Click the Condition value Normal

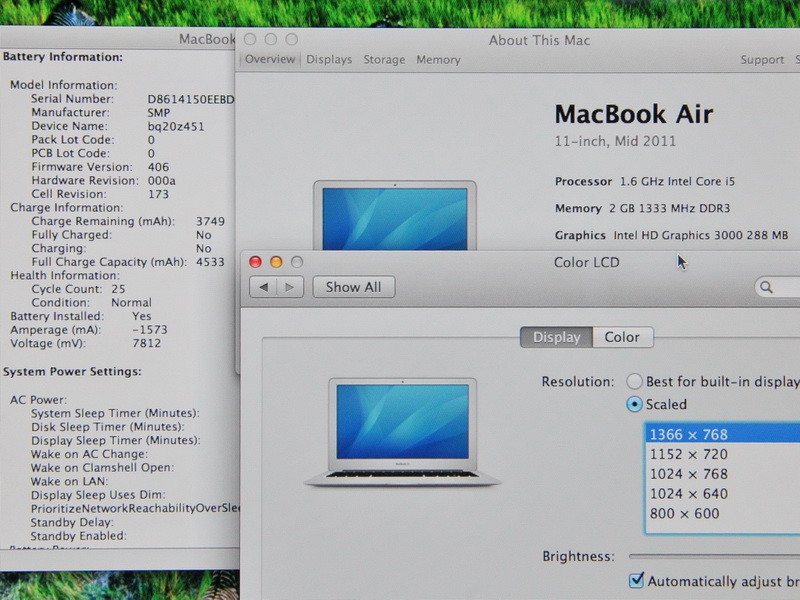pos(132,303)
